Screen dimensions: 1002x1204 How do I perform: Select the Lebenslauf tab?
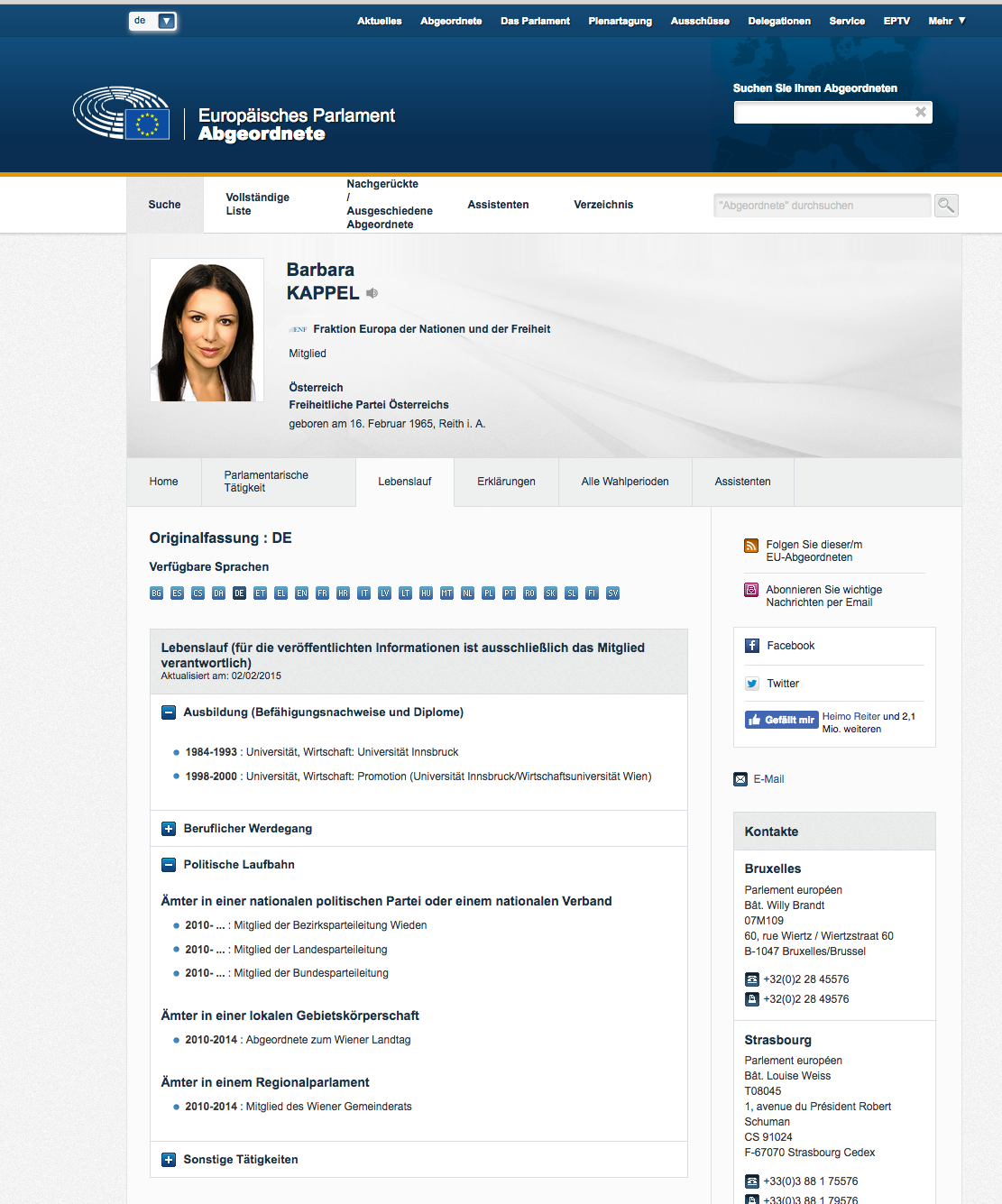405,482
